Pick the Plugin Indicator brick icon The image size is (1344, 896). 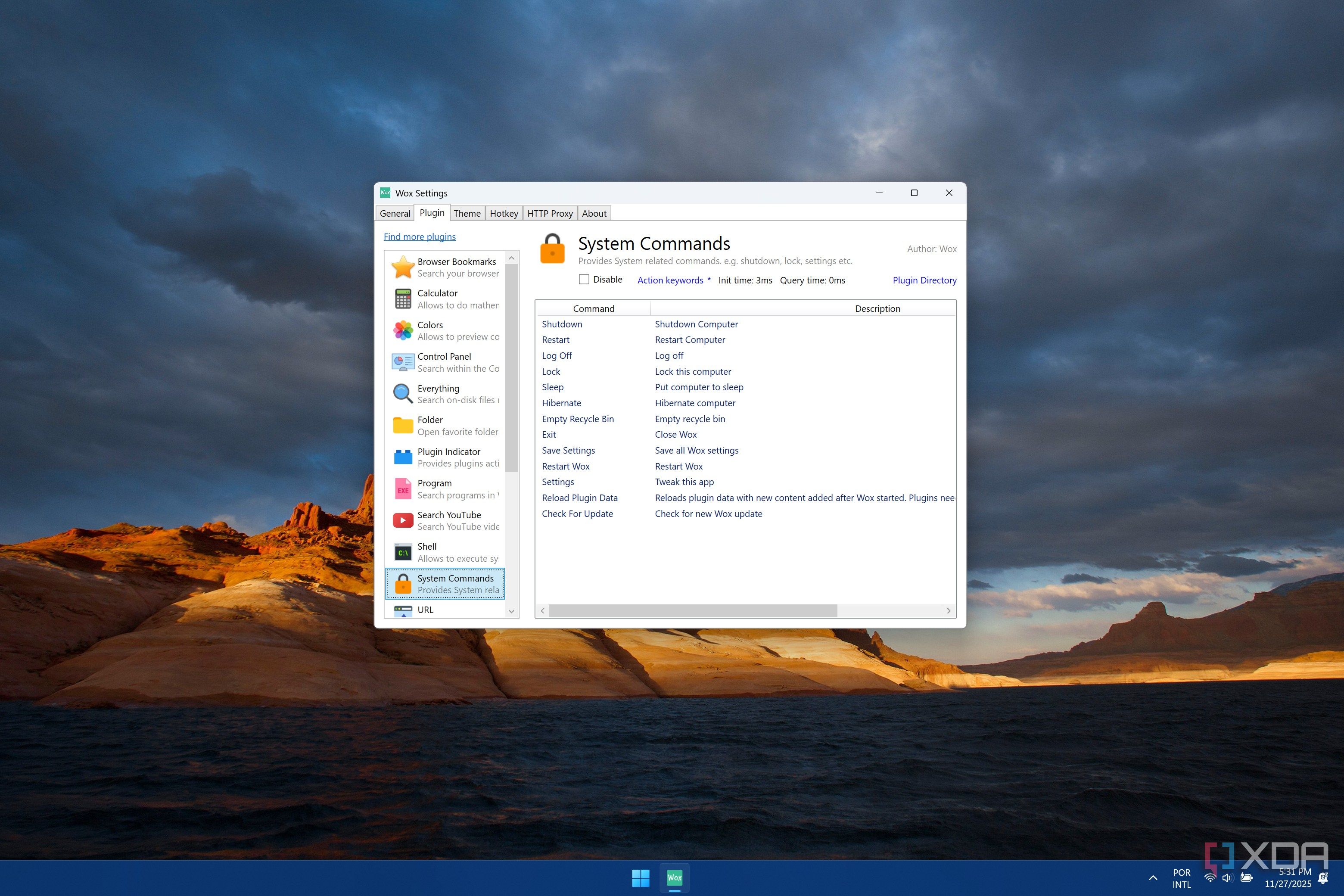(403, 457)
